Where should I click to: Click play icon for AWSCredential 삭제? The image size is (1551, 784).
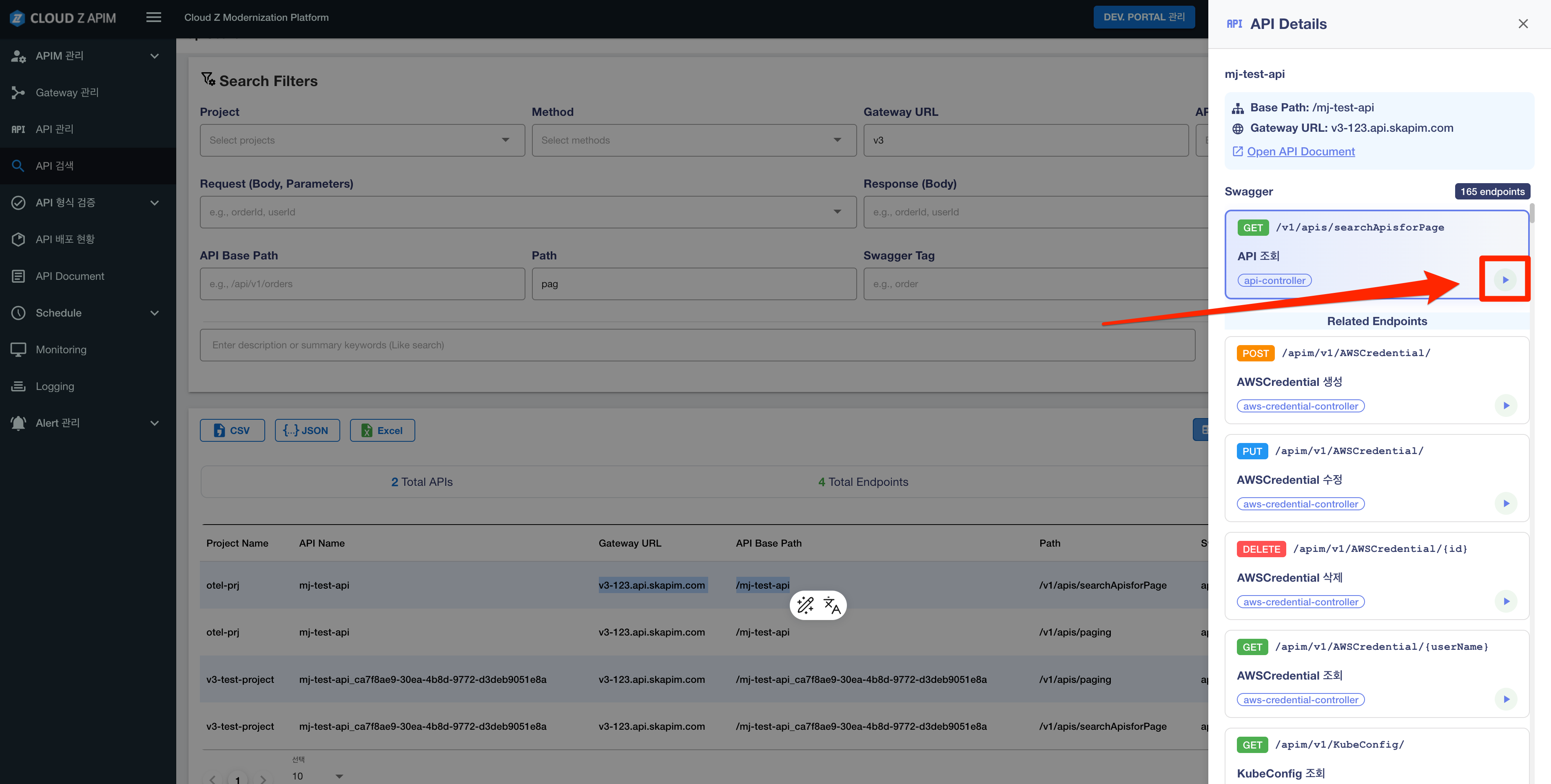coord(1506,602)
